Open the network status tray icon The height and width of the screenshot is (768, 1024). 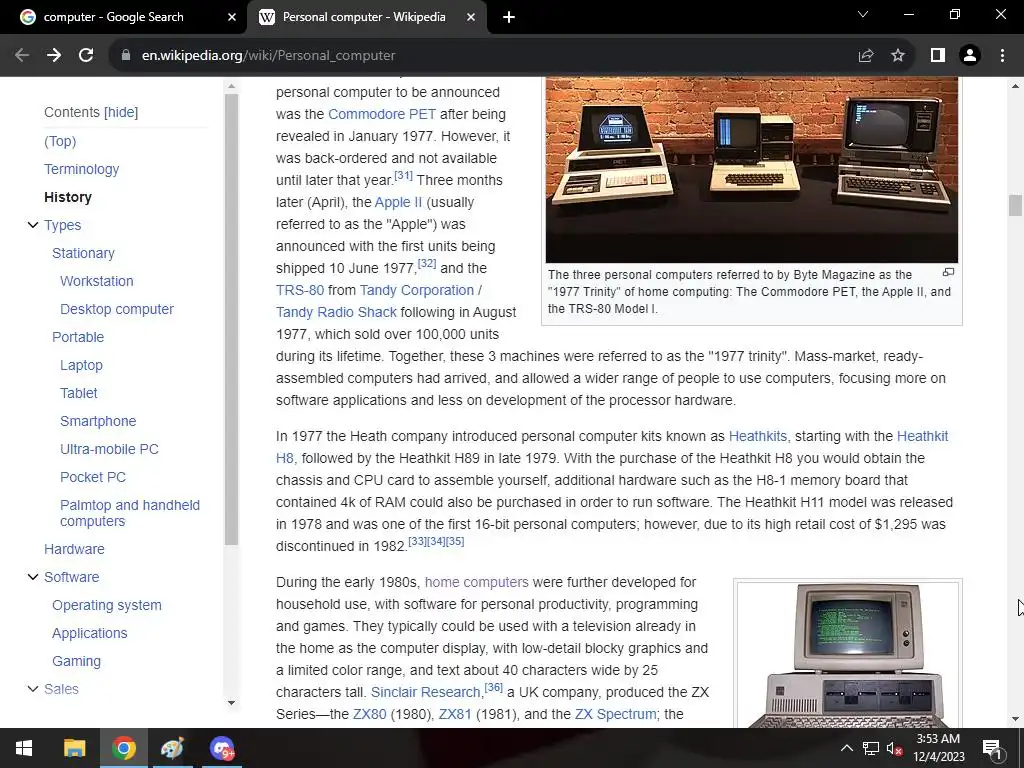point(871,748)
